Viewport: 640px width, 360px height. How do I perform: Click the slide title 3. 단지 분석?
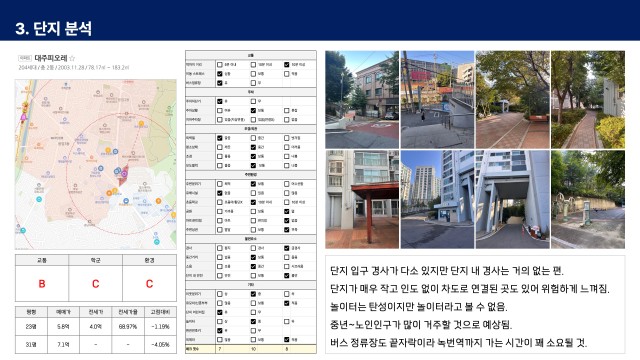[53, 29]
